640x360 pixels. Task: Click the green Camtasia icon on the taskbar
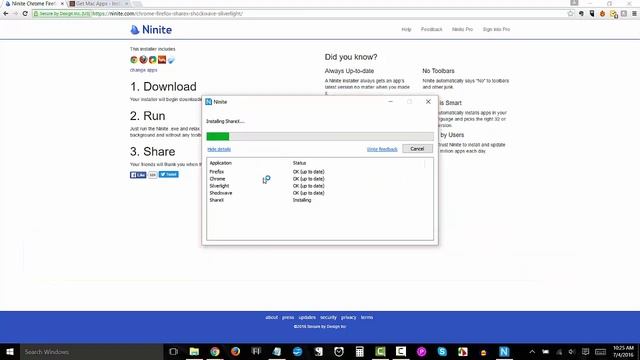(x=380, y=351)
